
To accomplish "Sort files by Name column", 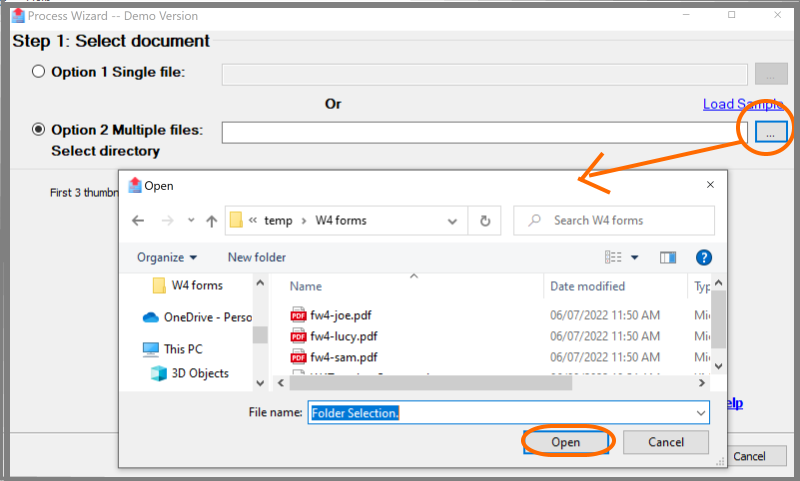I will (306, 286).
